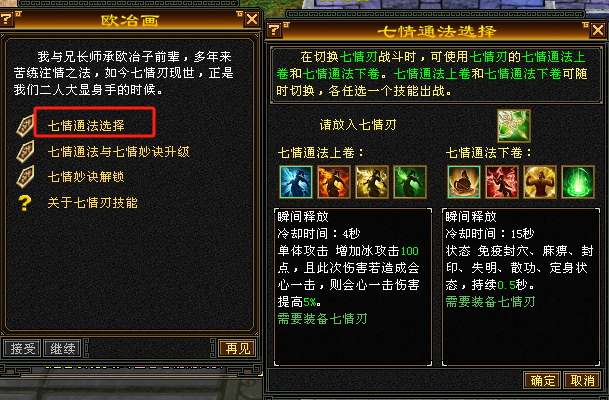Open help for 七情通法选择 window
This screenshot has width=609, height=400.
click(x=274, y=30)
